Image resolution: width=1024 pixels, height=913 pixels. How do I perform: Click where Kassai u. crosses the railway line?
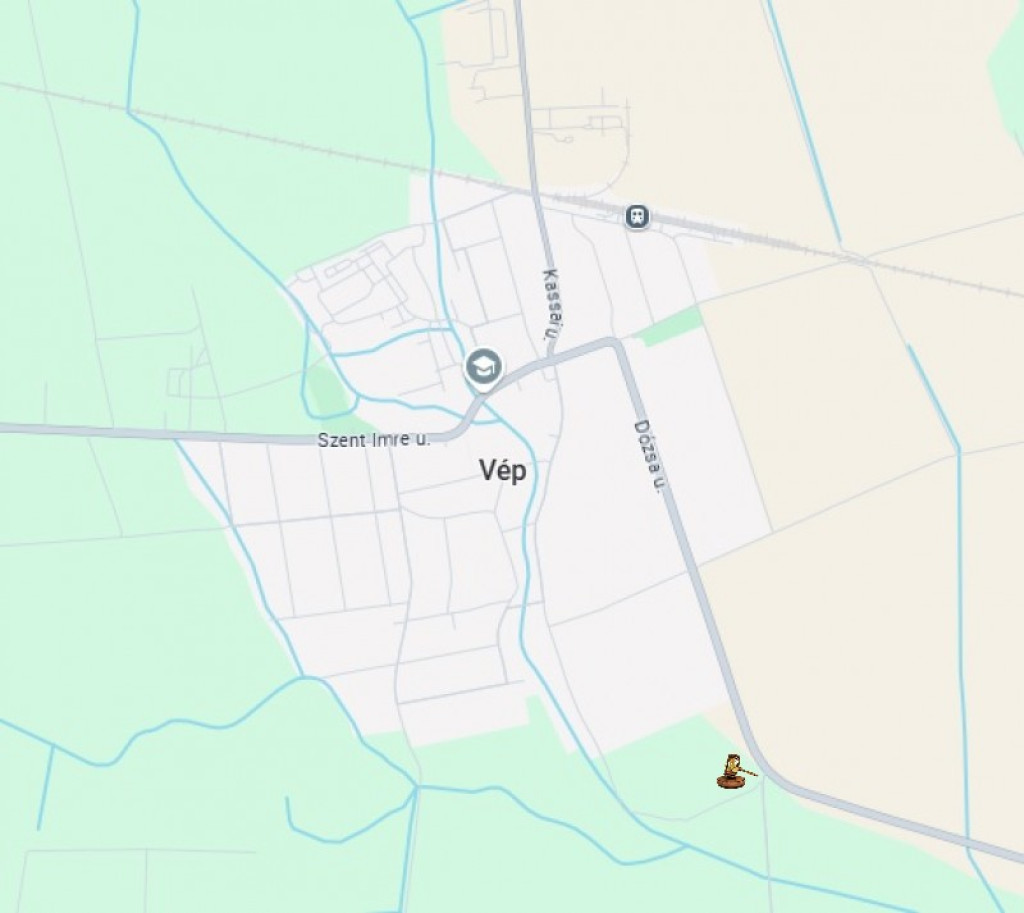(x=536, y=193)
